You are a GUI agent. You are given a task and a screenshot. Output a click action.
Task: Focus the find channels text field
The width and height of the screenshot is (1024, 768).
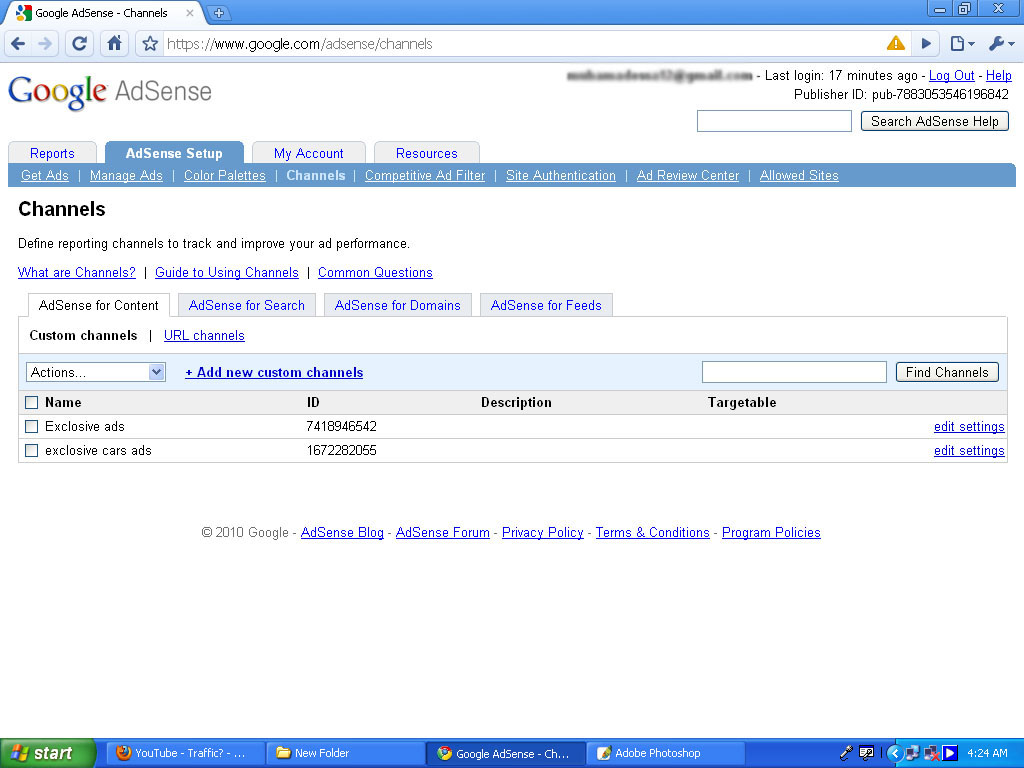click(794, 372)
